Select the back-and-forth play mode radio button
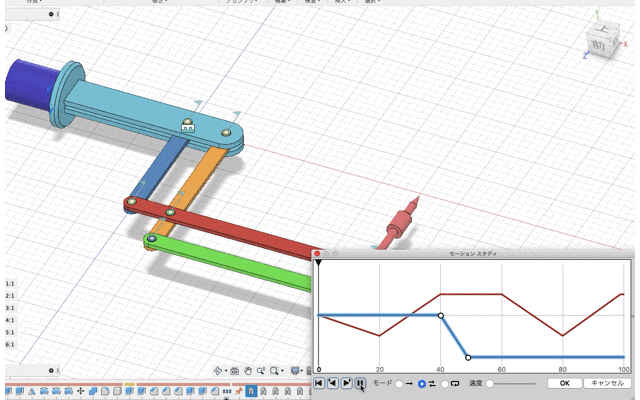The width and height of the screenshot is (640, 400). pos(422,384)
